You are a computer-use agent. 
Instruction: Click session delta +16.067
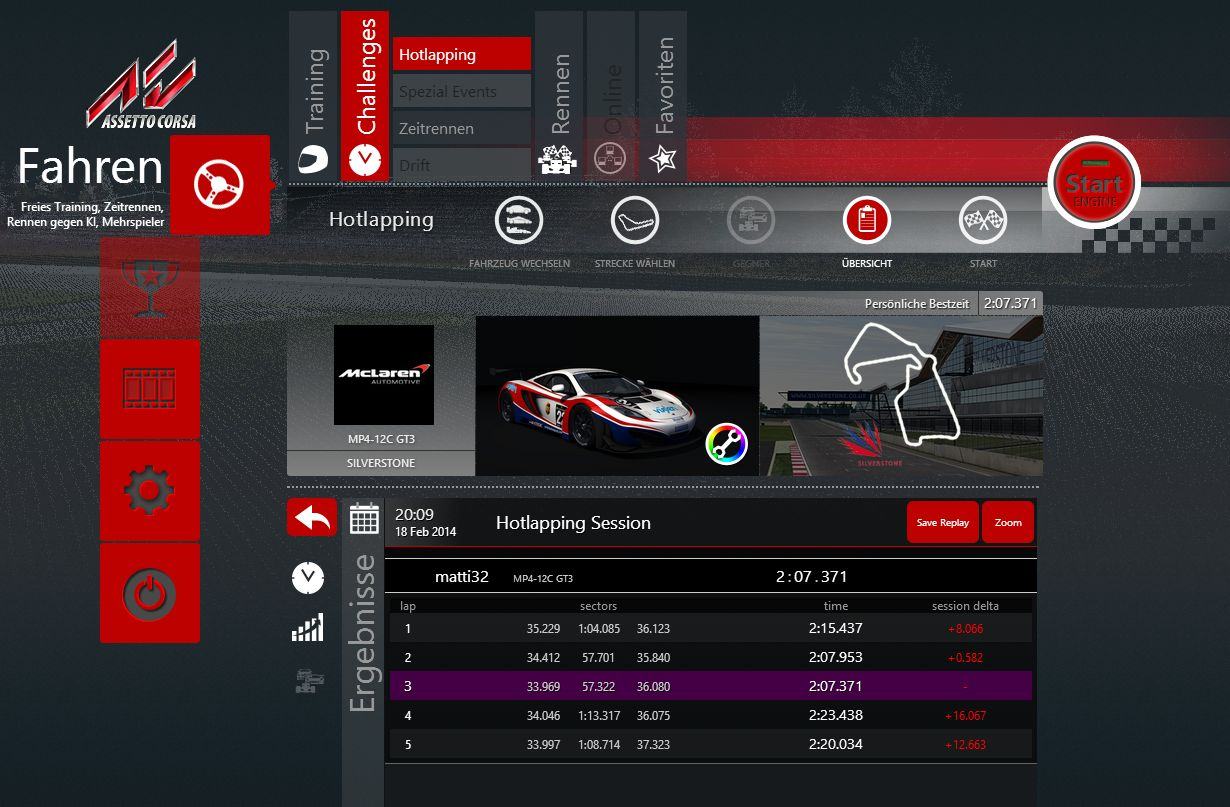(x=965, y=716)
